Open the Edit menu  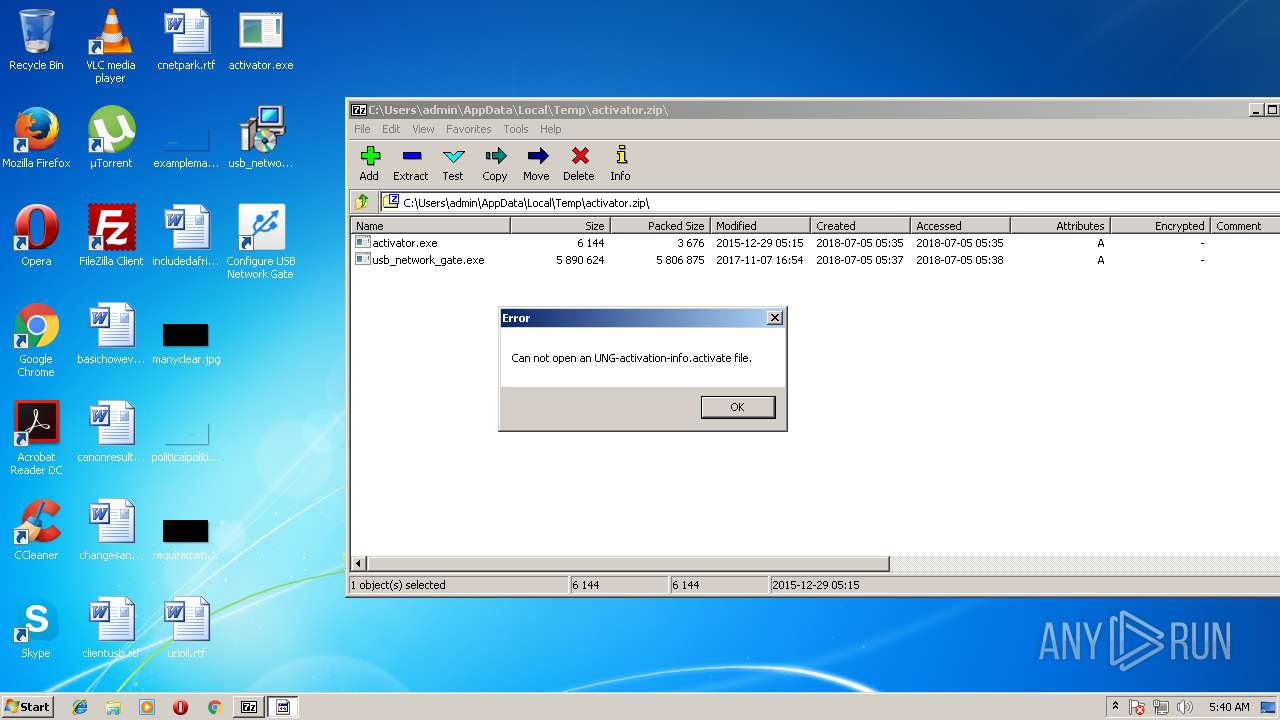coord(391,129)
